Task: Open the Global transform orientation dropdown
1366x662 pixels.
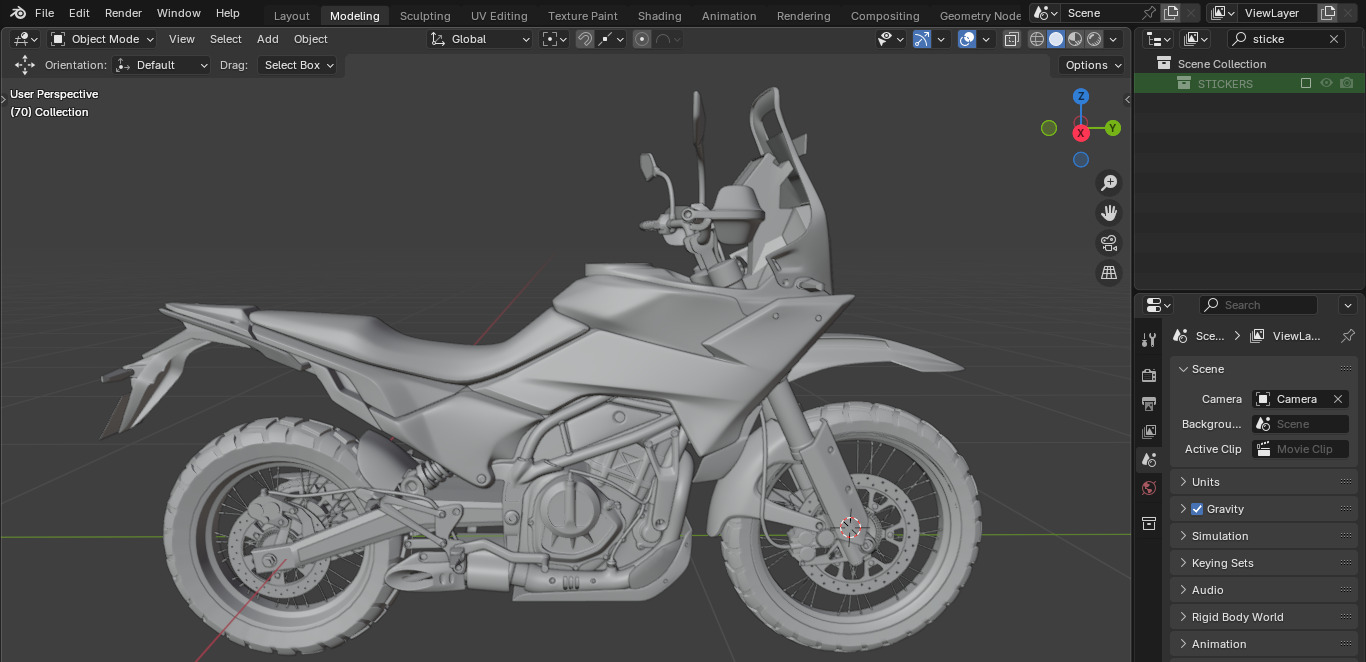Action: click(481, 39)
